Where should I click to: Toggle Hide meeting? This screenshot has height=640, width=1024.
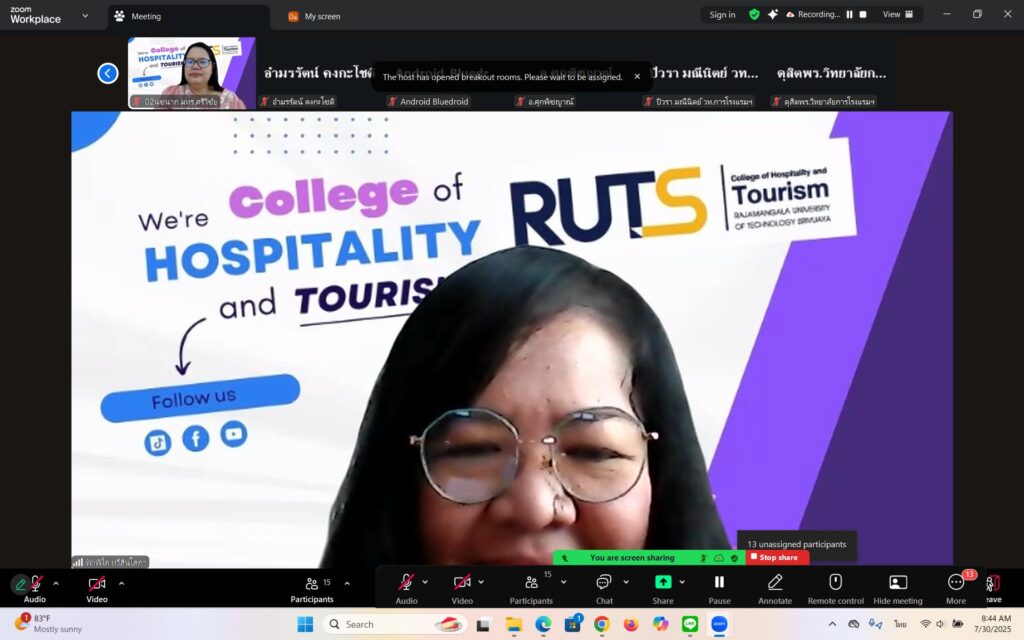pos(898,589)
